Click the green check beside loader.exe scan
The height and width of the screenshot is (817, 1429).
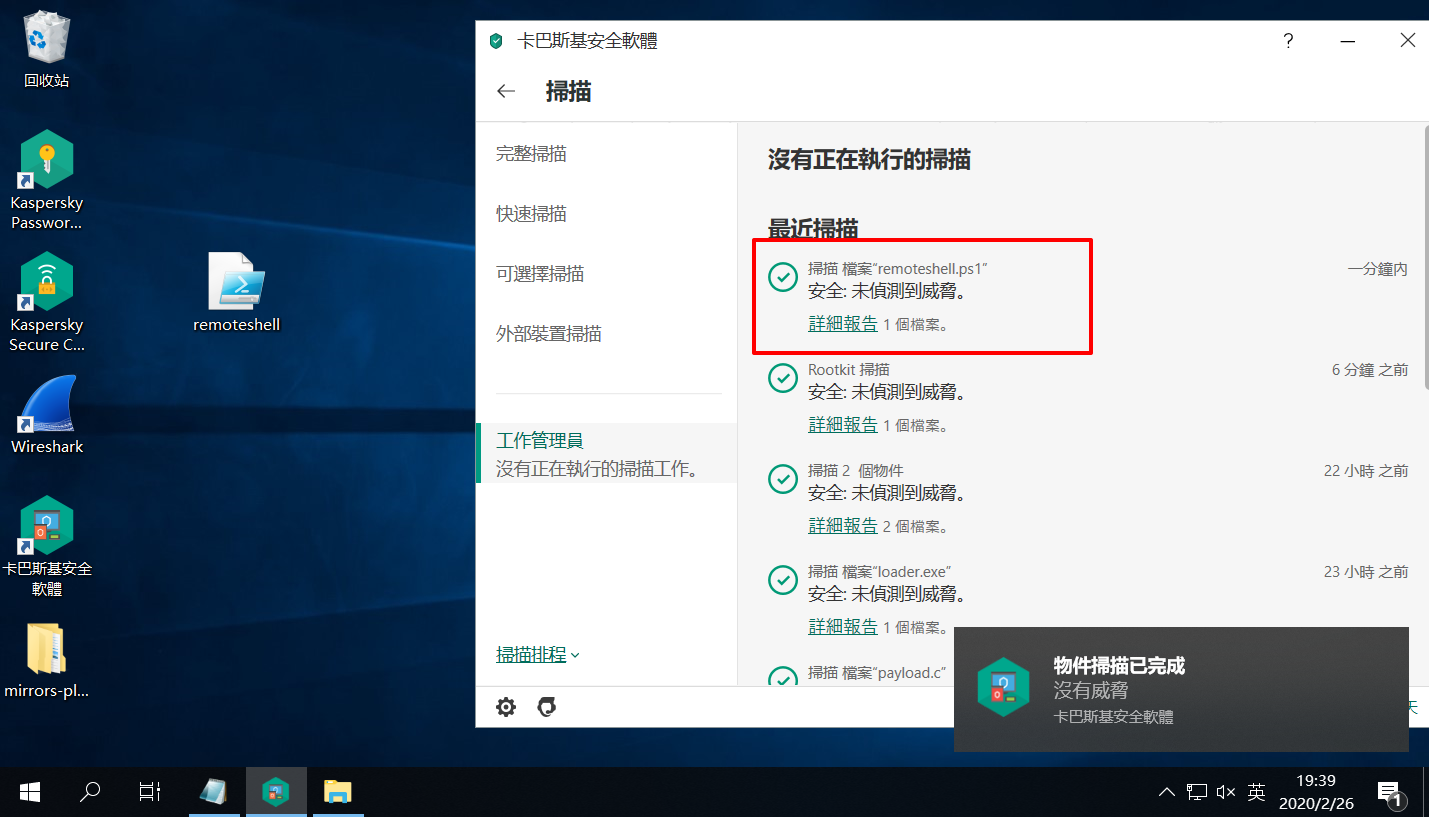pos(783,580)
